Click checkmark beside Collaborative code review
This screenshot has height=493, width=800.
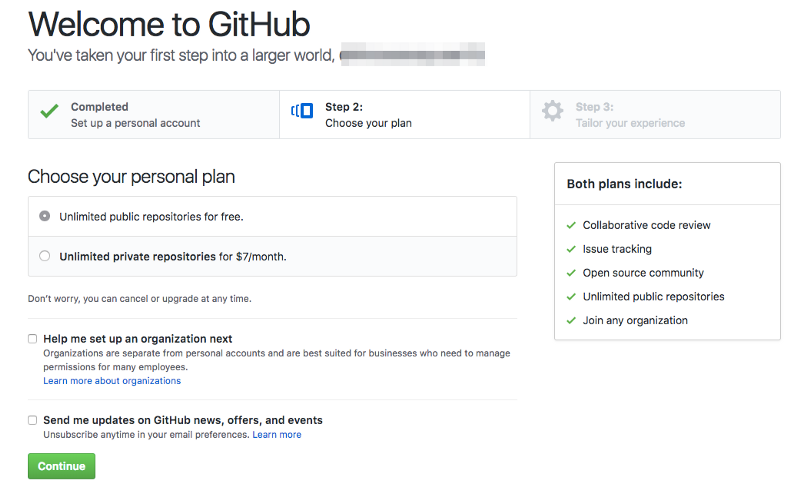(x=571, y=225)
